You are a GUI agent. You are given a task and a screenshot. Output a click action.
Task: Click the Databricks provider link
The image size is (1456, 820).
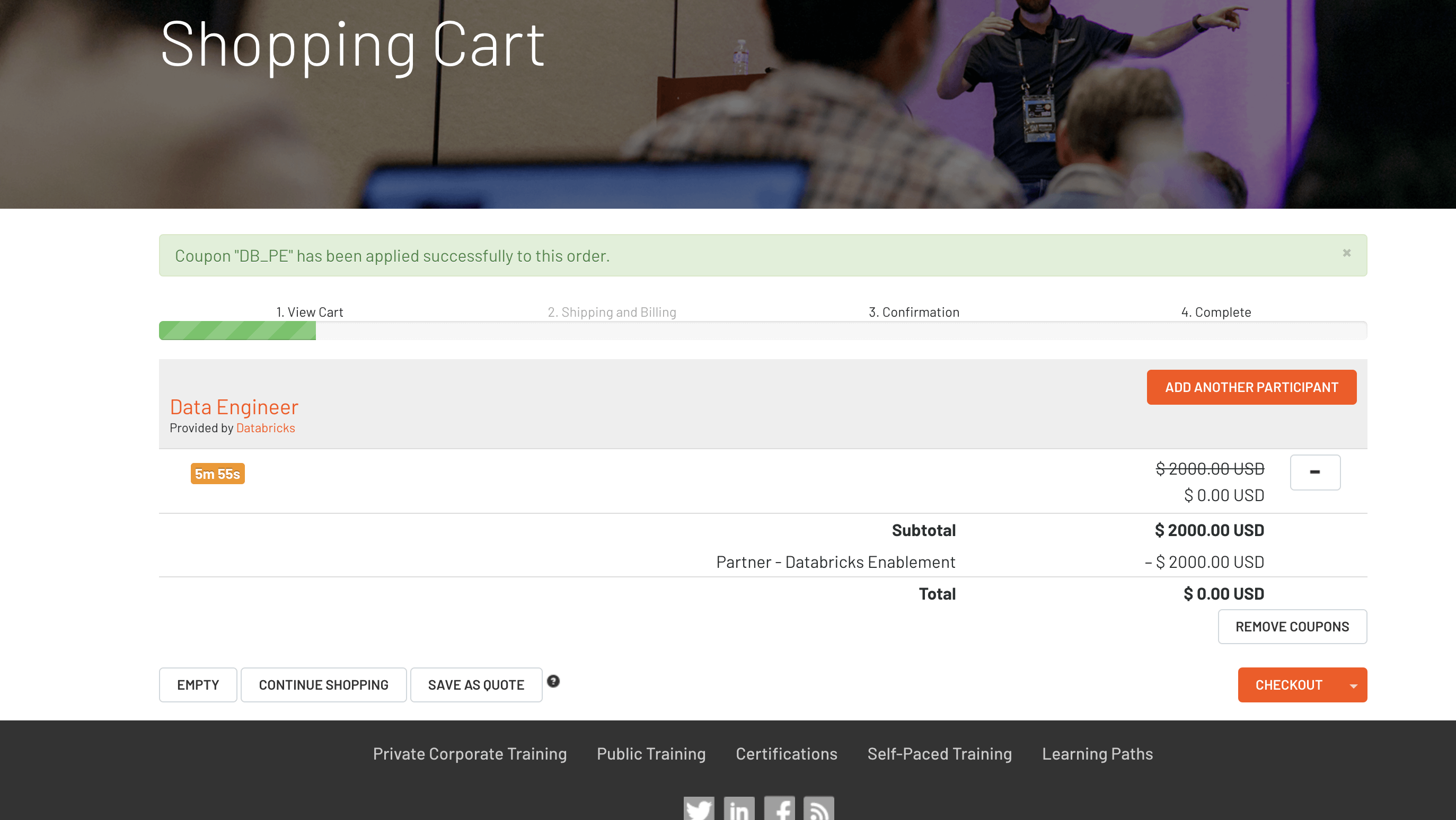pos(265,428)
